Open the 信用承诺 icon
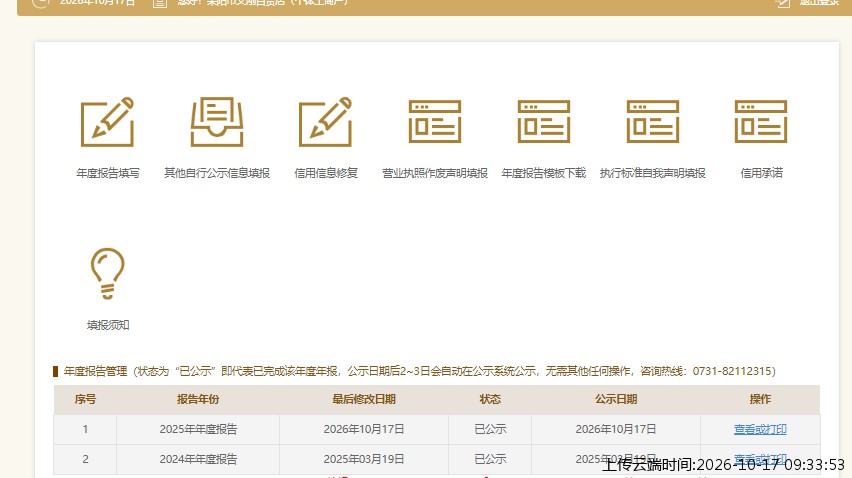 [761, 122]
